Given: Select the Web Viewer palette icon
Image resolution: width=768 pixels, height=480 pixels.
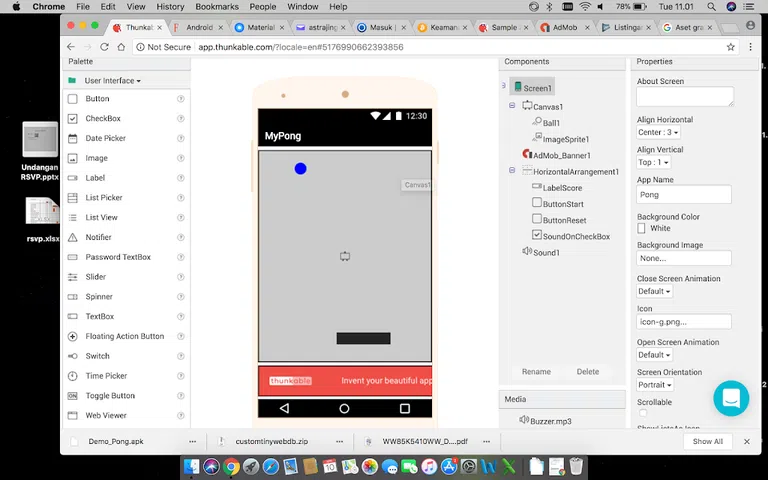Looking at the screenshot, I should [72, 415].
